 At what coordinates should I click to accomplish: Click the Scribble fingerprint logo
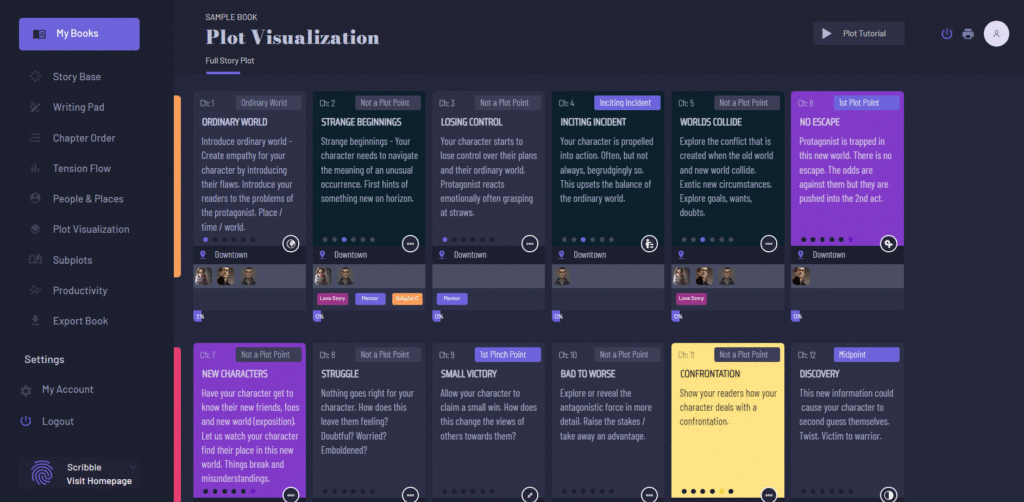click(x=42, y=473)
